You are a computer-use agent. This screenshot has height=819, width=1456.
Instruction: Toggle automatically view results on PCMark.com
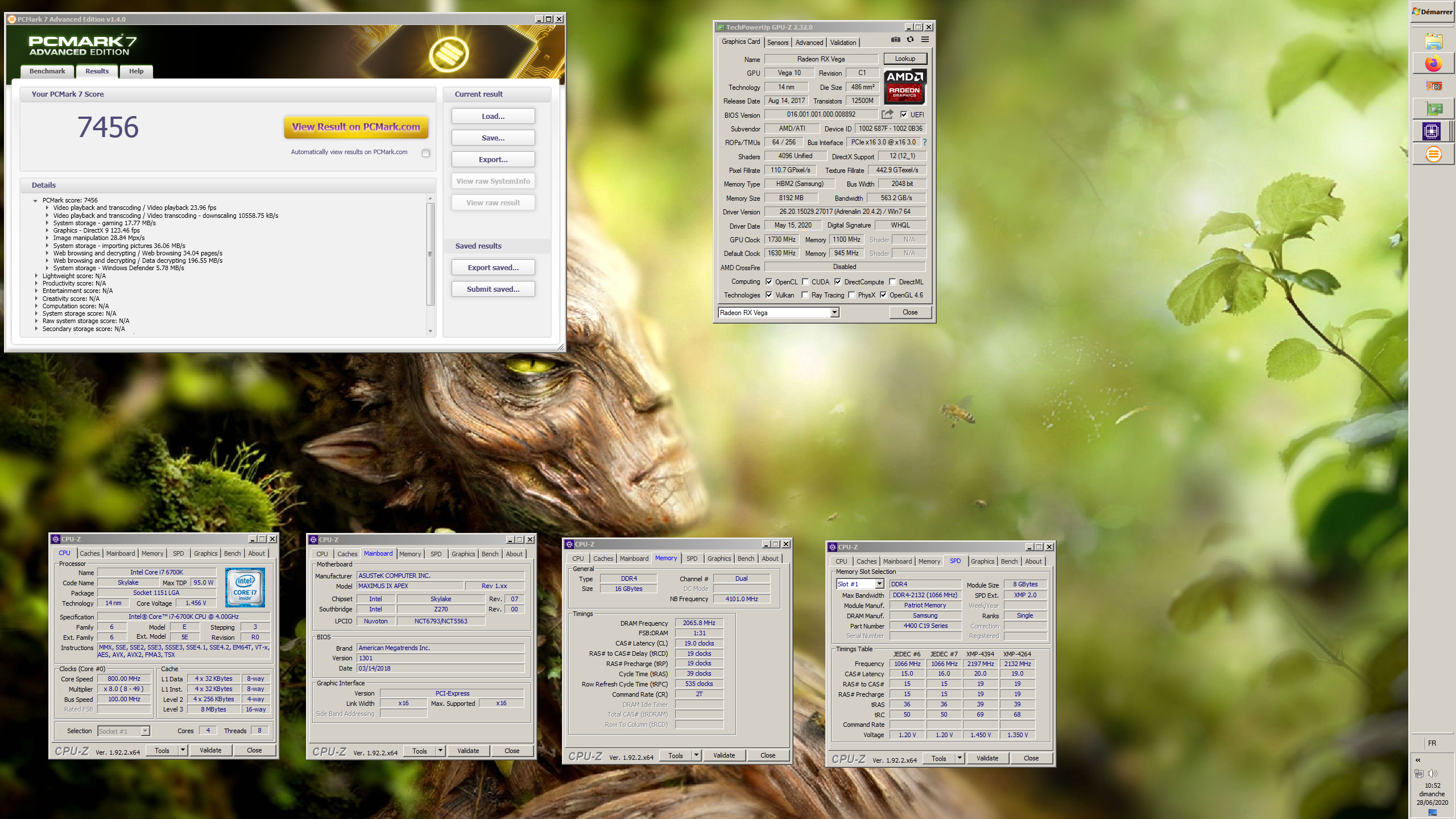coord(425,153)
